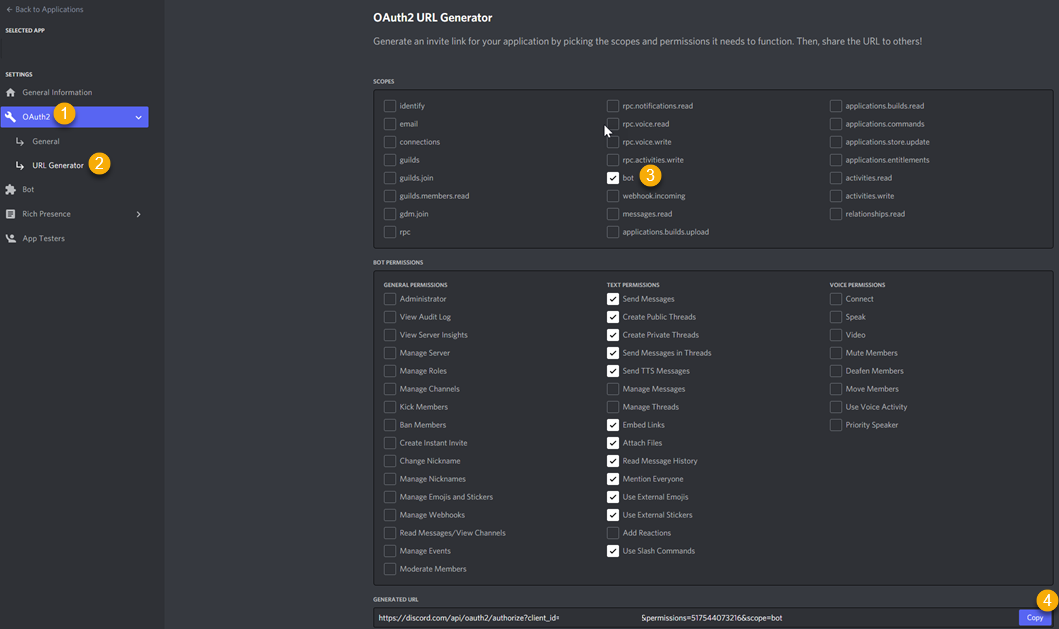Copy the generated URL
This screenshot has width=1059, height=629.
click(1035, 618)
